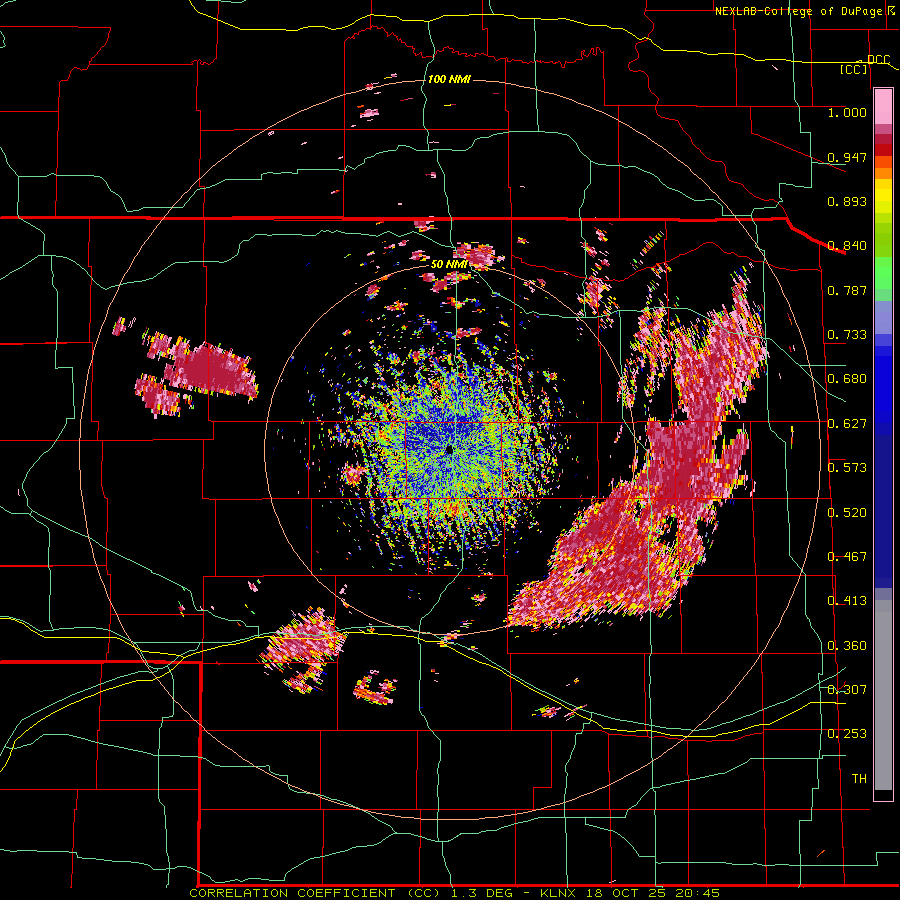Click the "TH" threshold label on the legend
This screenshot has height=900, width=900.
(x=859, y=779)
